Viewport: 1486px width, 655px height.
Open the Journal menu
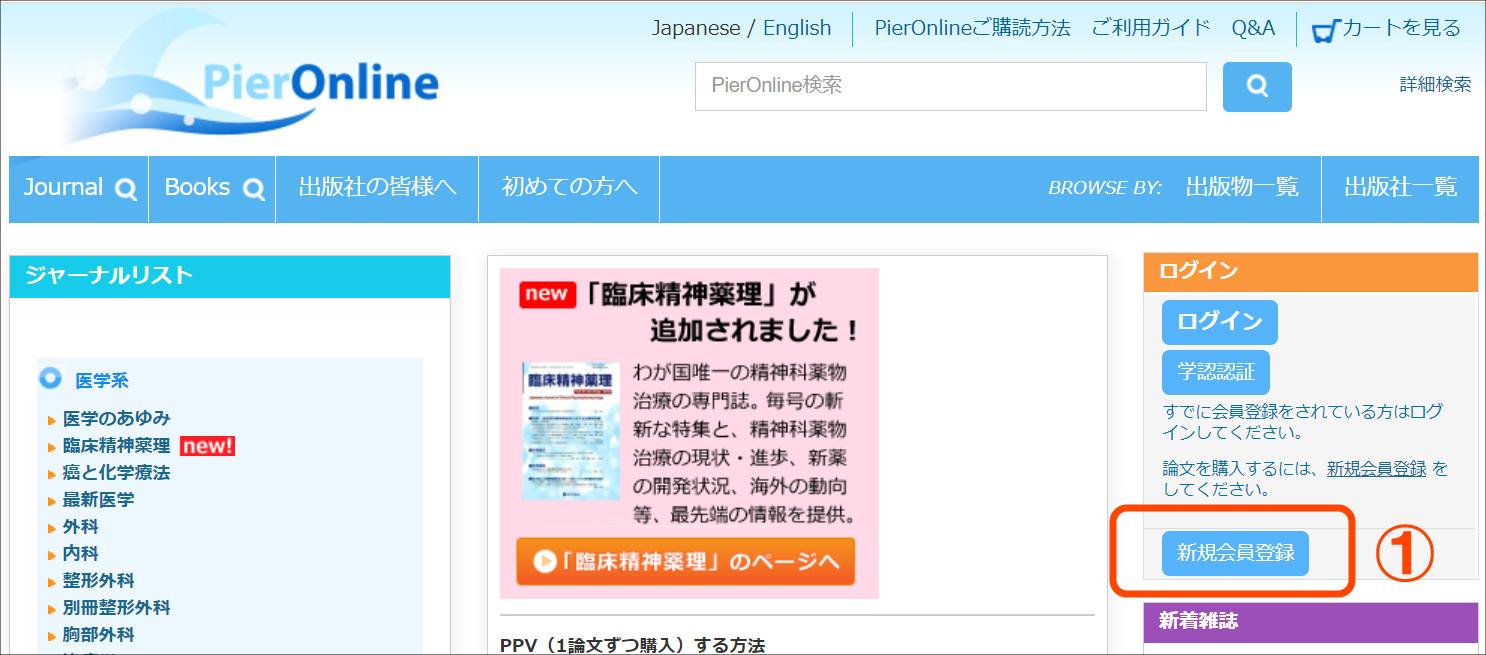[x=79, y=188]
